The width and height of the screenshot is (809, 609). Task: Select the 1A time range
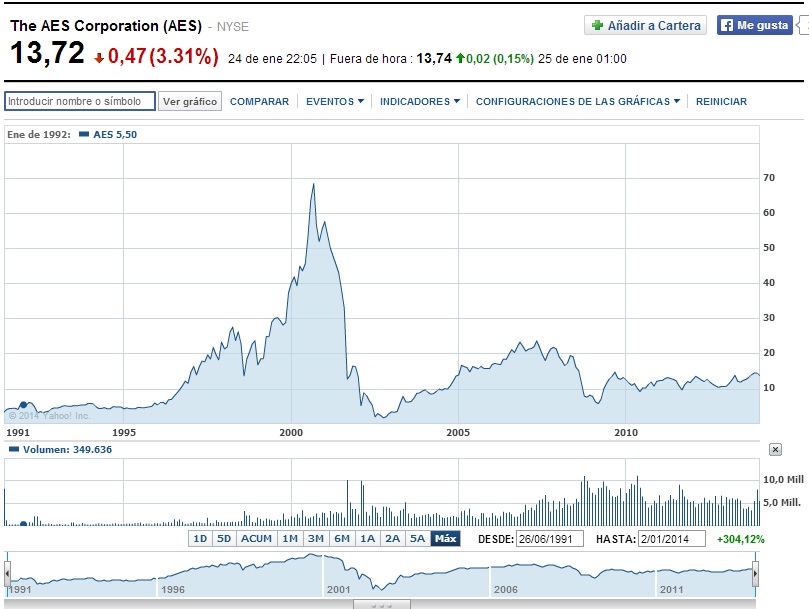click(x=367, y=539)
